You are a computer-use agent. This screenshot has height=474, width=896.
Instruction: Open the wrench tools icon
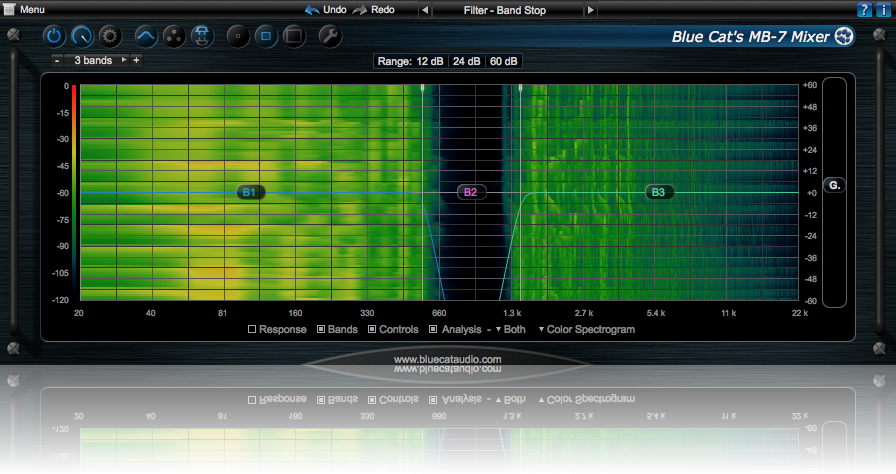(330, 37)
